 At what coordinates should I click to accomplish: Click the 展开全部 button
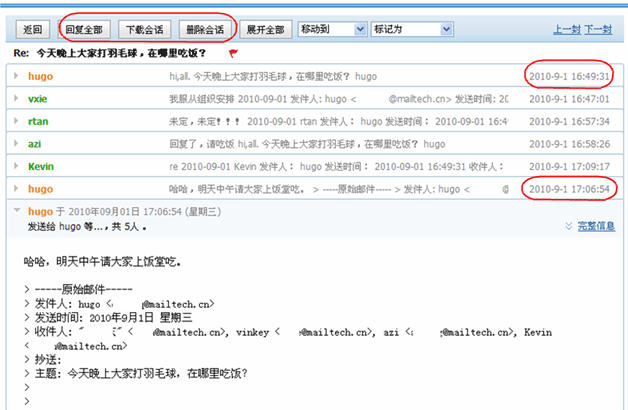[265, 29]
